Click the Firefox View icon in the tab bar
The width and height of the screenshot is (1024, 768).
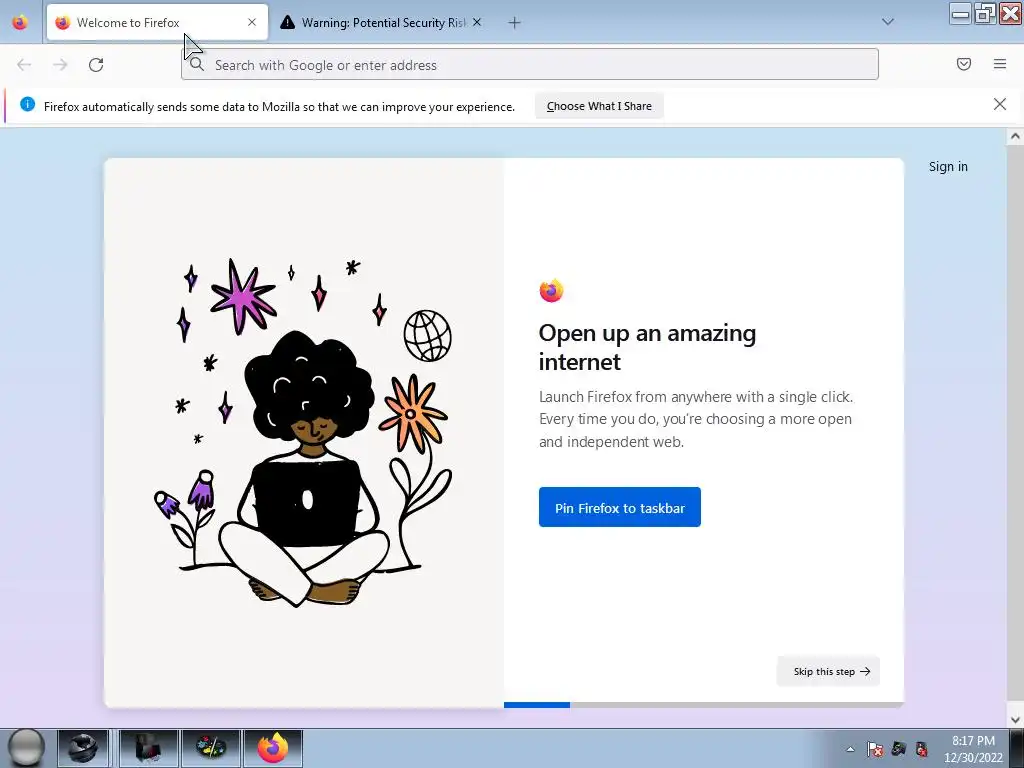pos(20,22)
